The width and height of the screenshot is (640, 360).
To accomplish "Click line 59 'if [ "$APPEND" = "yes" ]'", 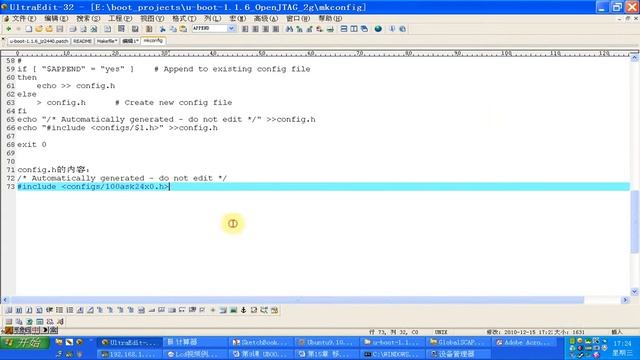I will 76,69.
